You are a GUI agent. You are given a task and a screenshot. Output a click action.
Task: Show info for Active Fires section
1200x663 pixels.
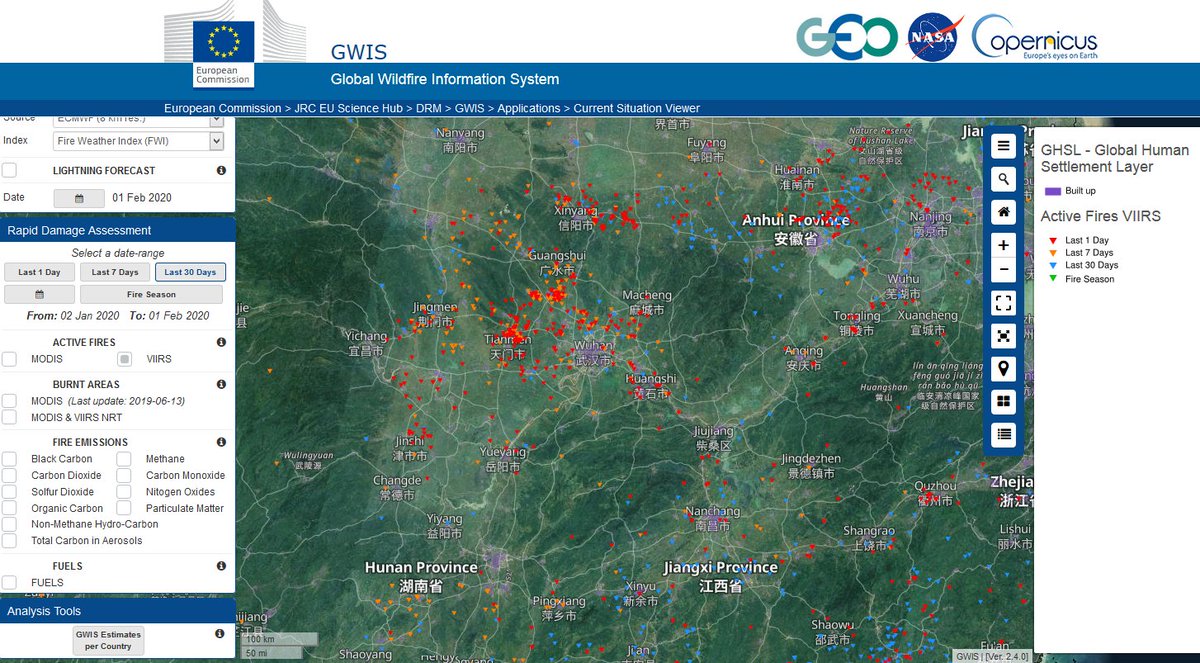(221, 342)
